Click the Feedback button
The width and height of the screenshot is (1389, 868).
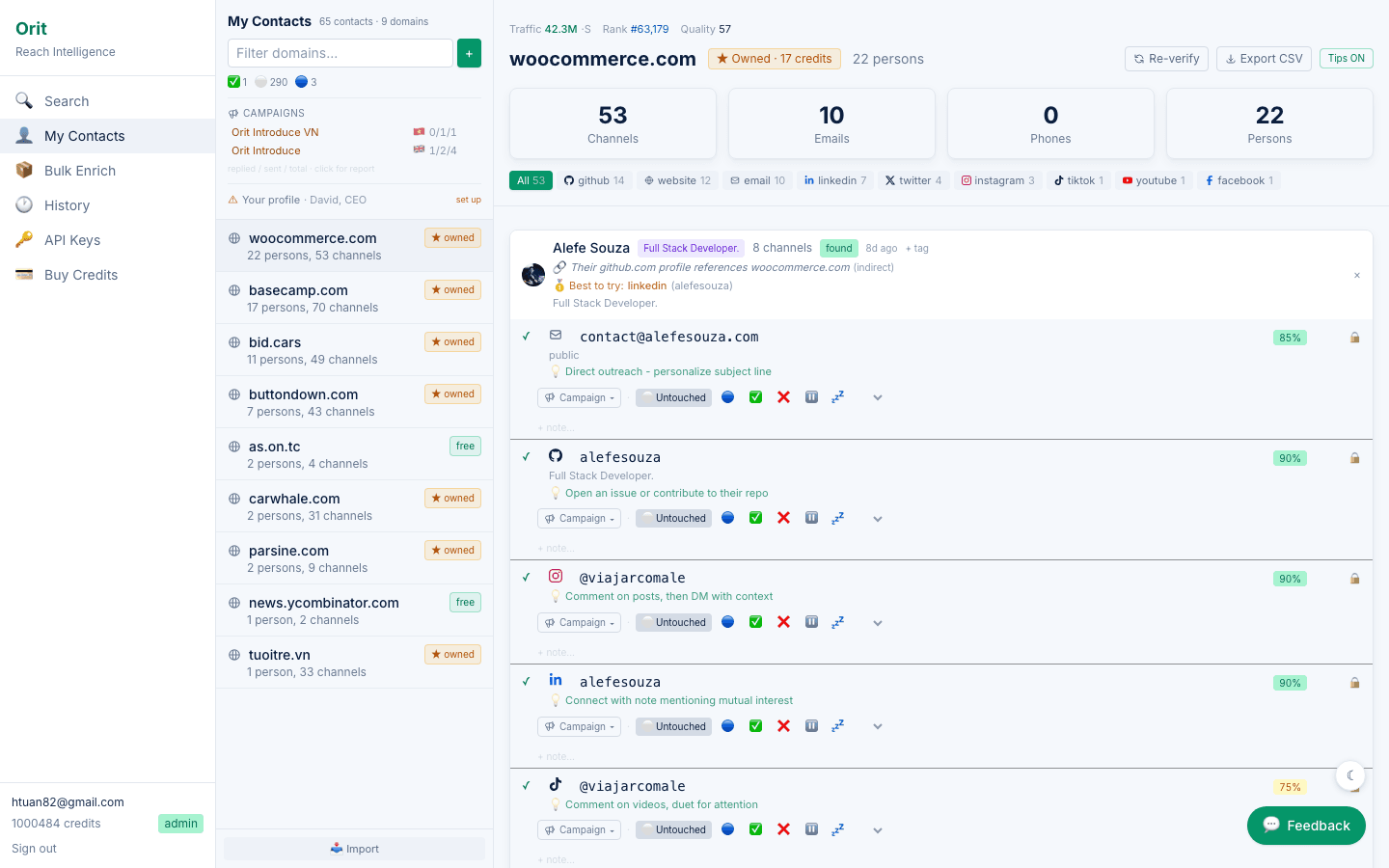(1306, 826)
